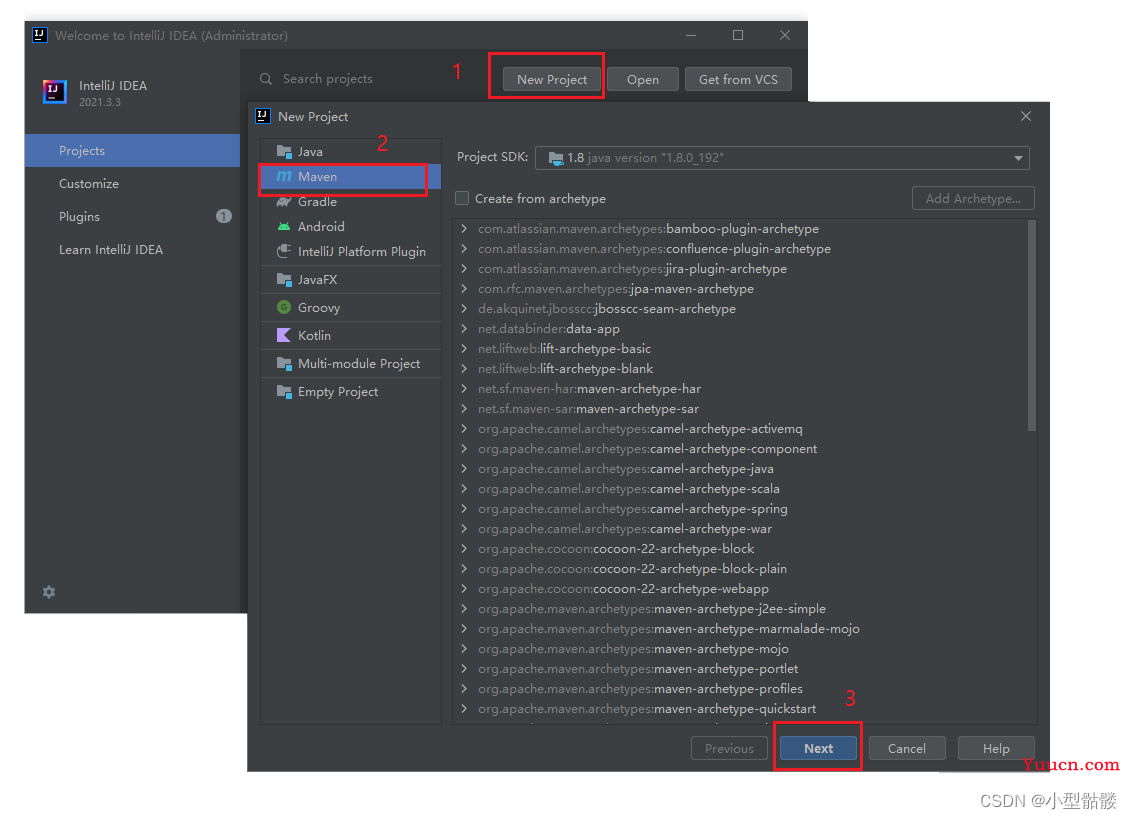The width and height of the screenshot is (1132, 819).
Task: Select Projects tab in Welcome window
Action: coord(132,150)
